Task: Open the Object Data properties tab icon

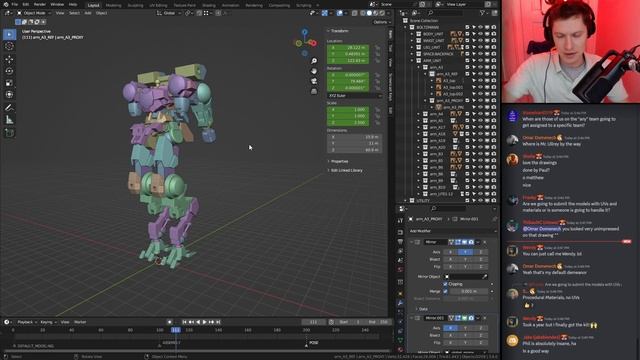Action: pos(400,340)
